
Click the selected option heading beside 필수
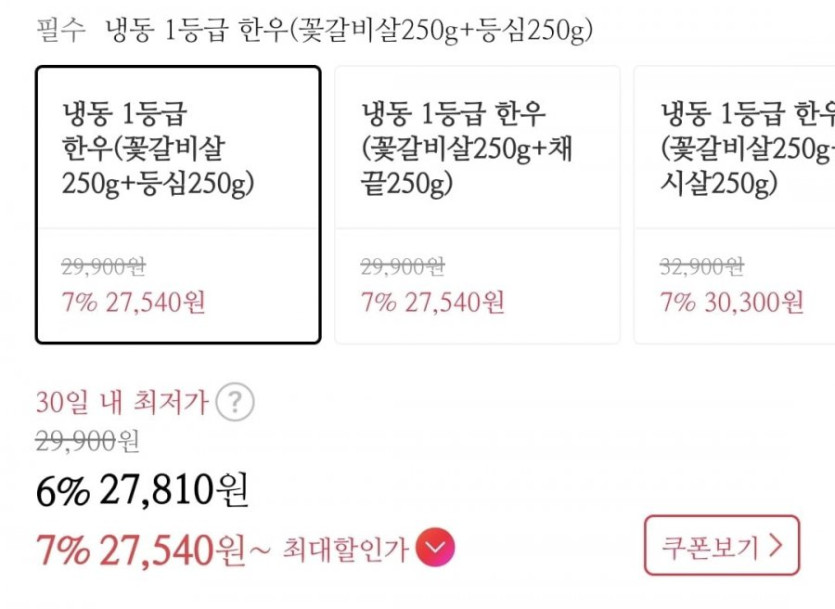pyautogui.click(x=349, y=31)
